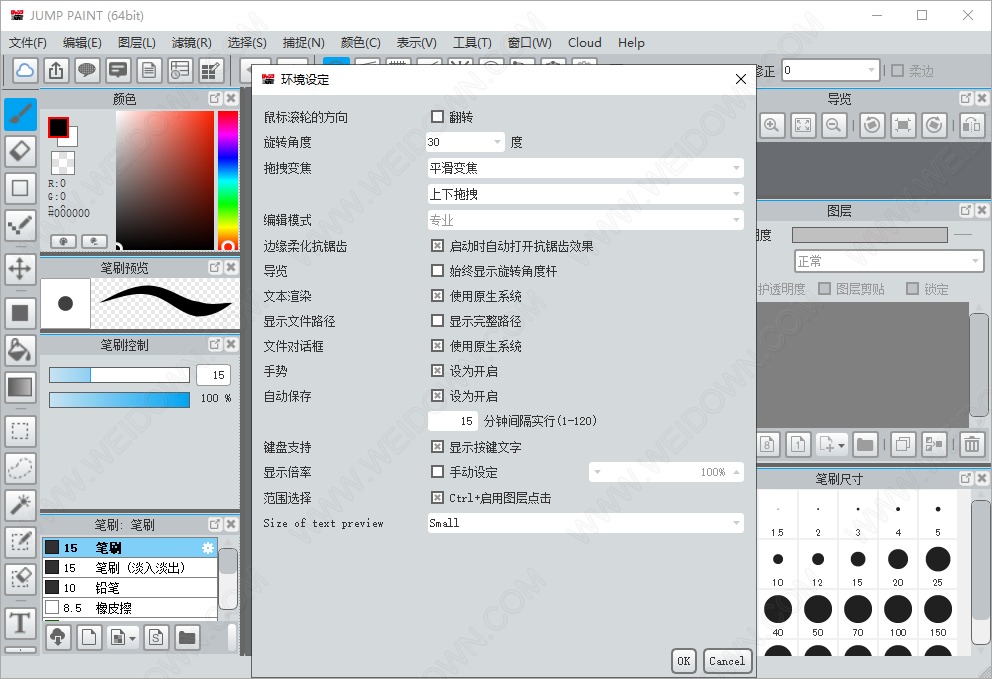Select 铅笔 brush in list
The width and height of the screenshot is (992, 679).
tap(130, 588)
